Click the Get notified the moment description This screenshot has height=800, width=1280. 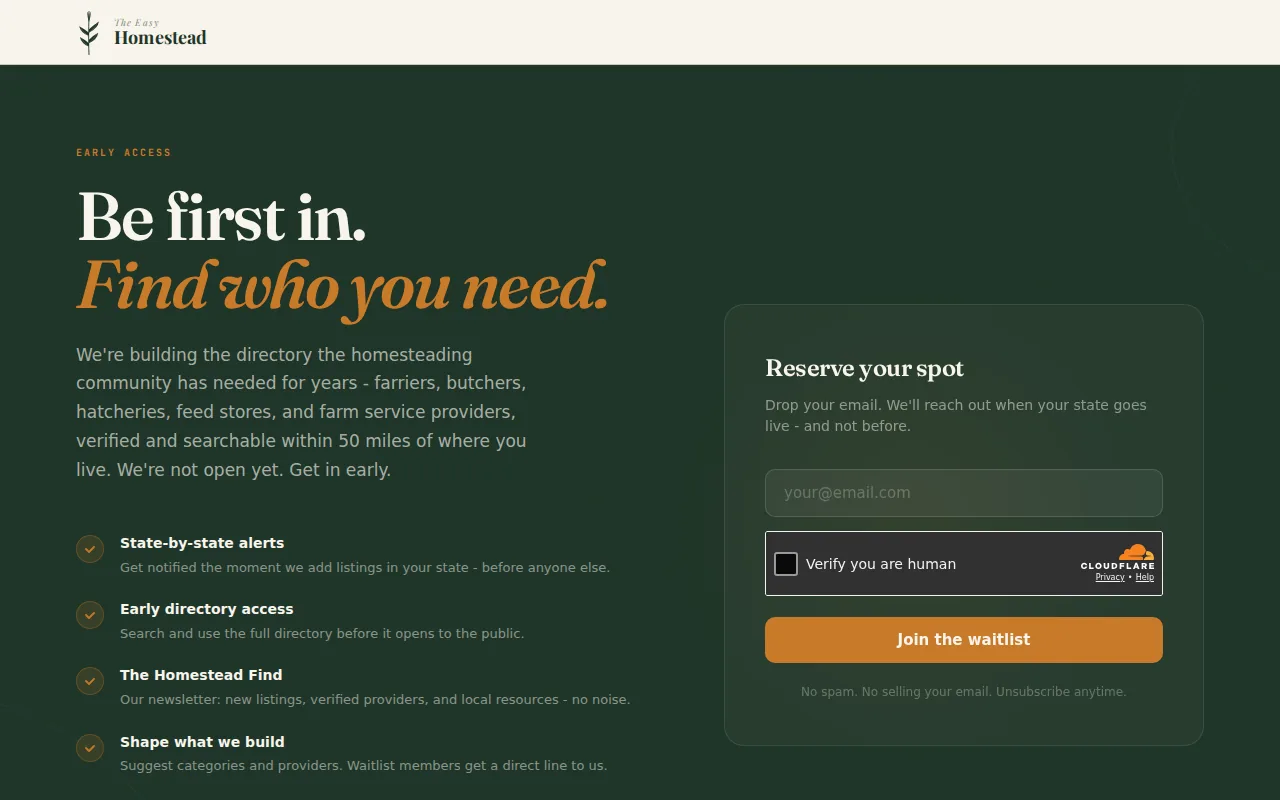click(x=365, y=568)
